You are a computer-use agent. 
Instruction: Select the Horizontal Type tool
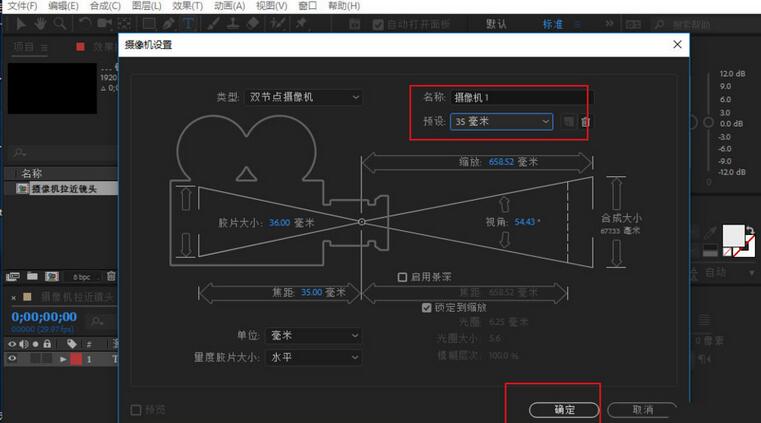tap(187, 23)
